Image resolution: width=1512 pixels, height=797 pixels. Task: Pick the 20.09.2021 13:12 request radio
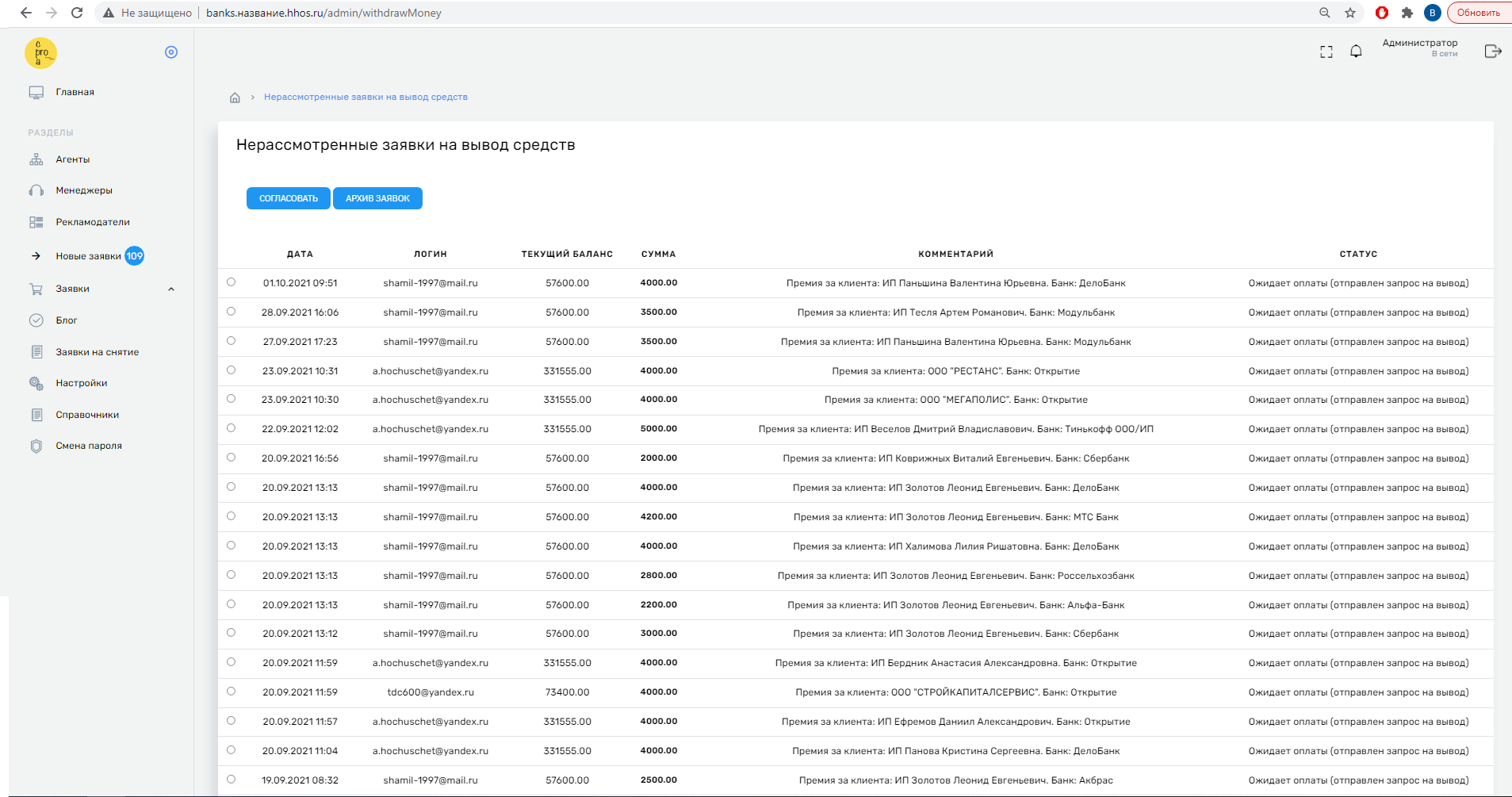(x=231, y=633)
